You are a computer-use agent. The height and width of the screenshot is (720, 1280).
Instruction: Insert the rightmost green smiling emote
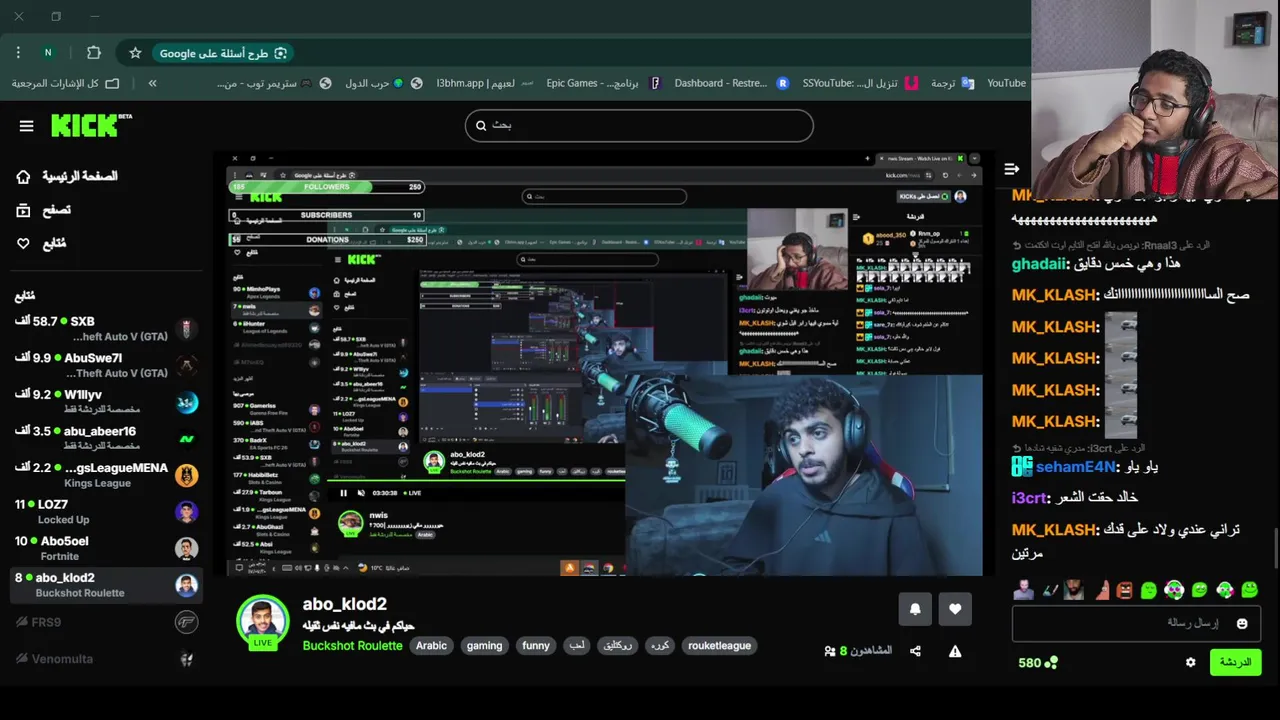coord(1250,591)
